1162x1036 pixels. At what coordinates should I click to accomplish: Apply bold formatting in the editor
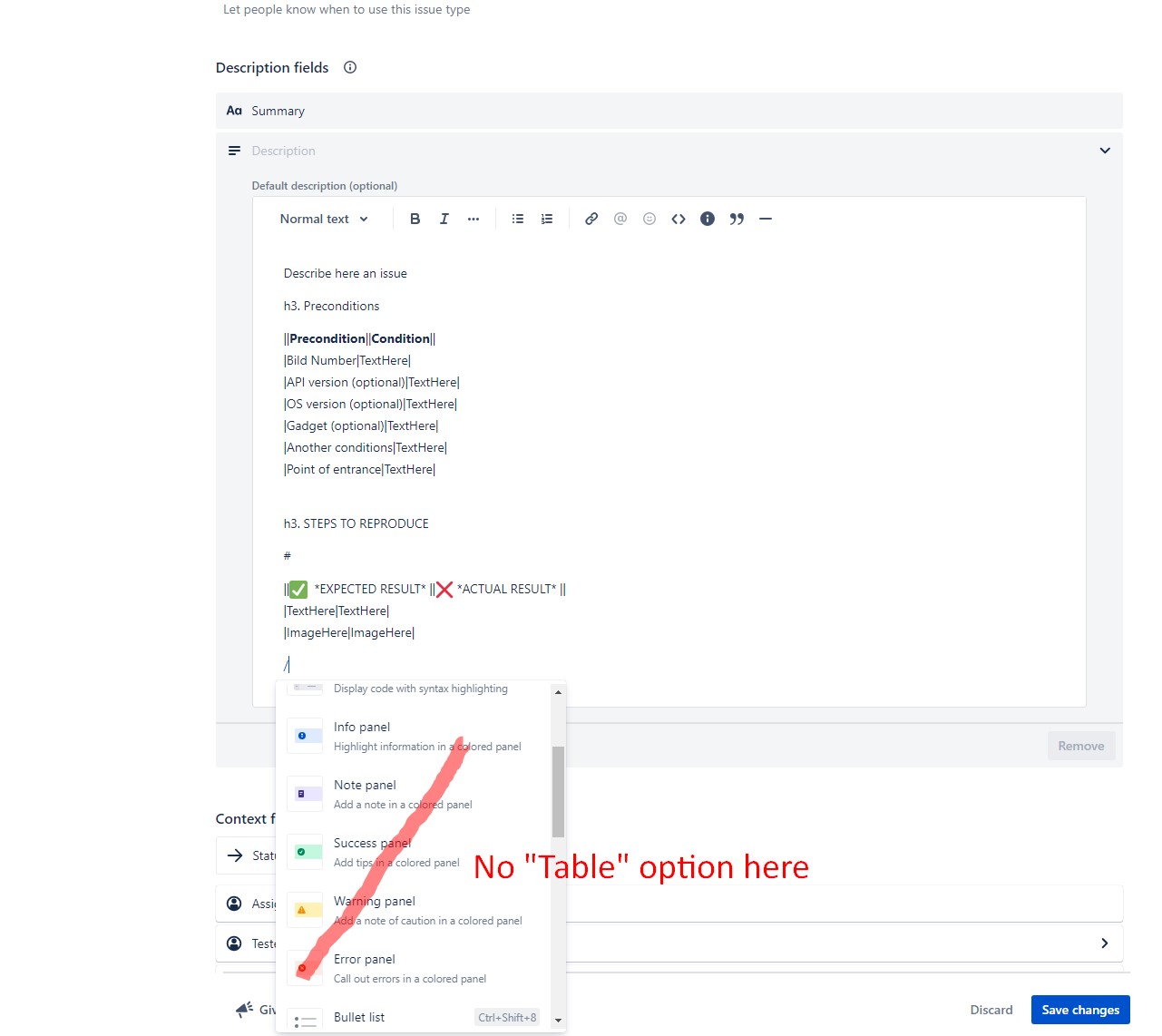415,219
